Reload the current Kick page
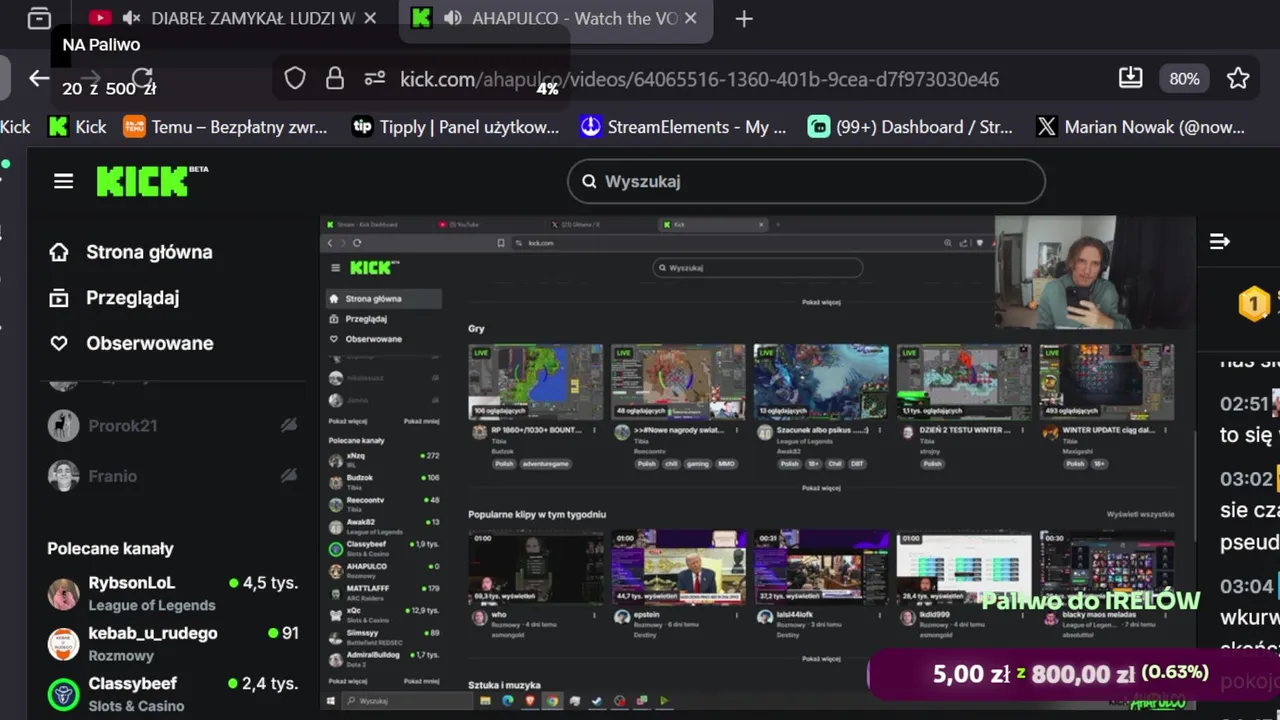Viewport: 1280px width, 720px height. tap(143, 79)
